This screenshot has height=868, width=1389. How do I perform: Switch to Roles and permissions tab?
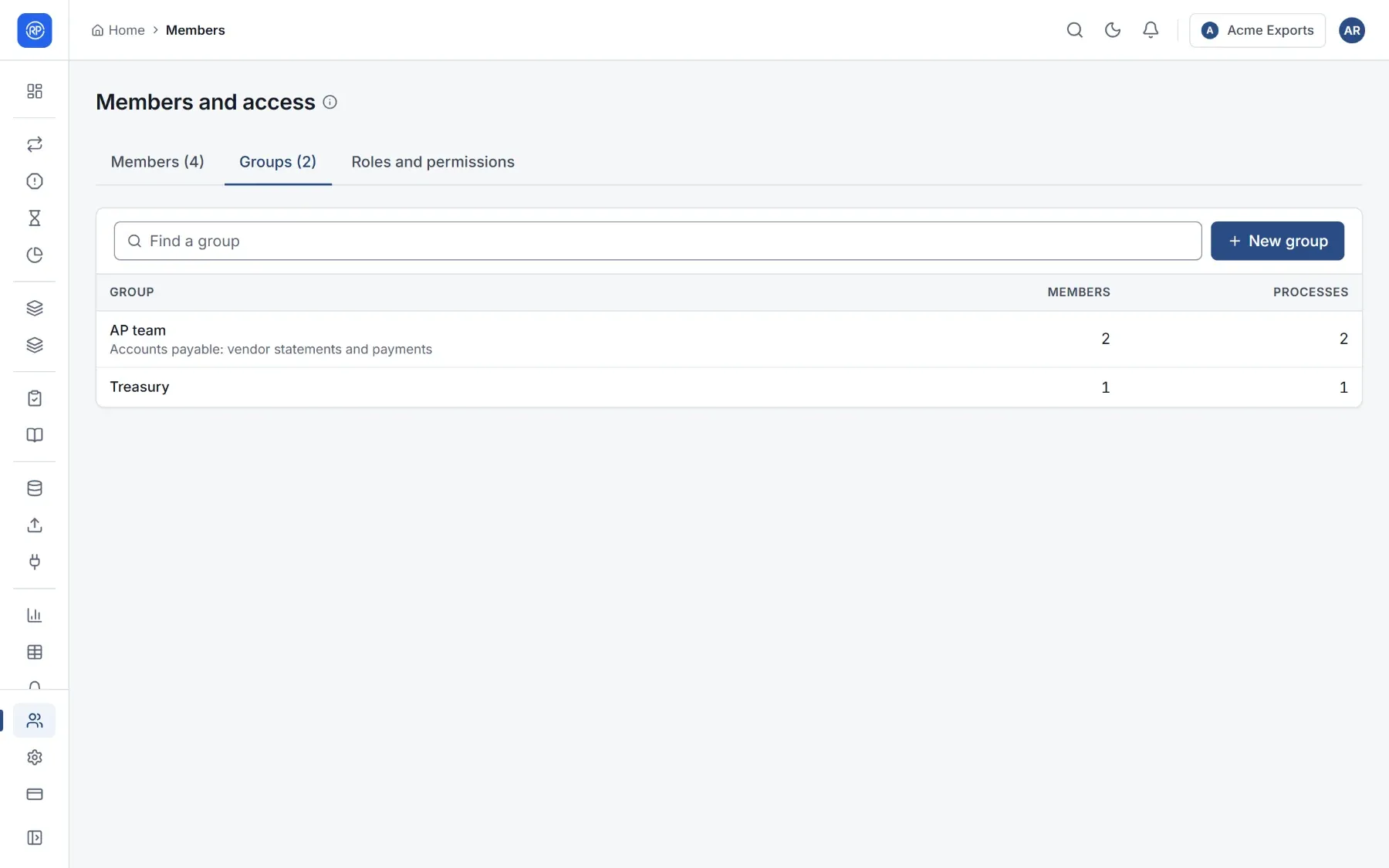(433, 162)
